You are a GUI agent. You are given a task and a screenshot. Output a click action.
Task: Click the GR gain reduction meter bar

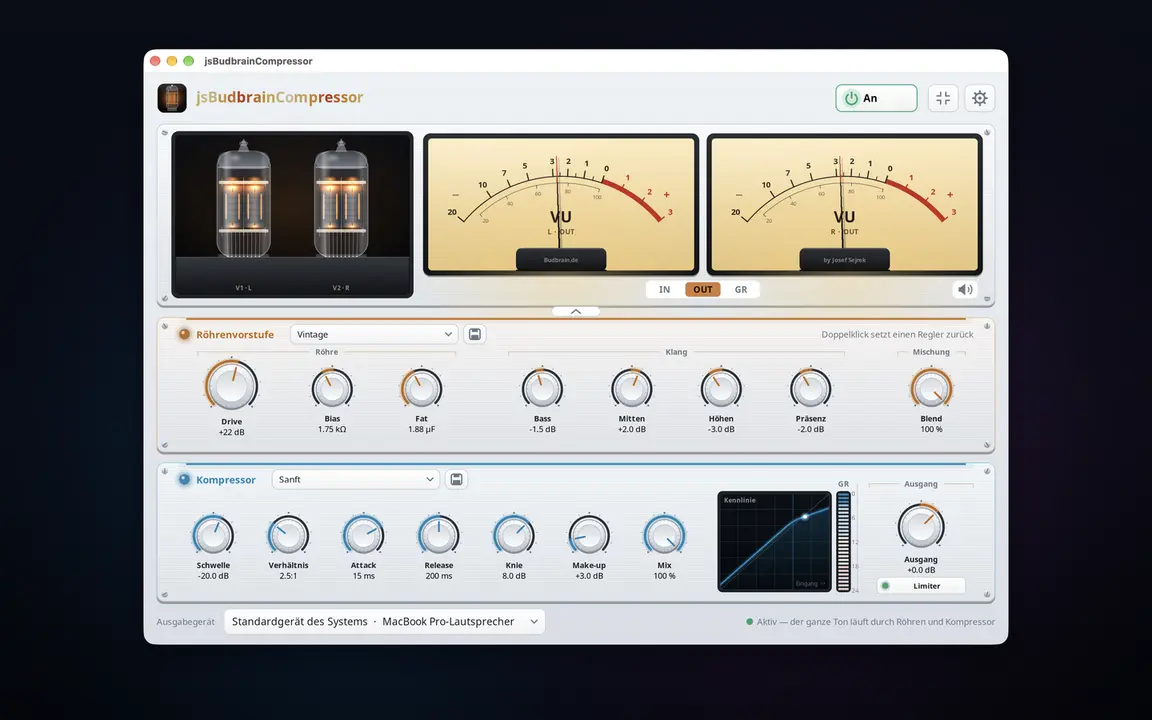843,541
